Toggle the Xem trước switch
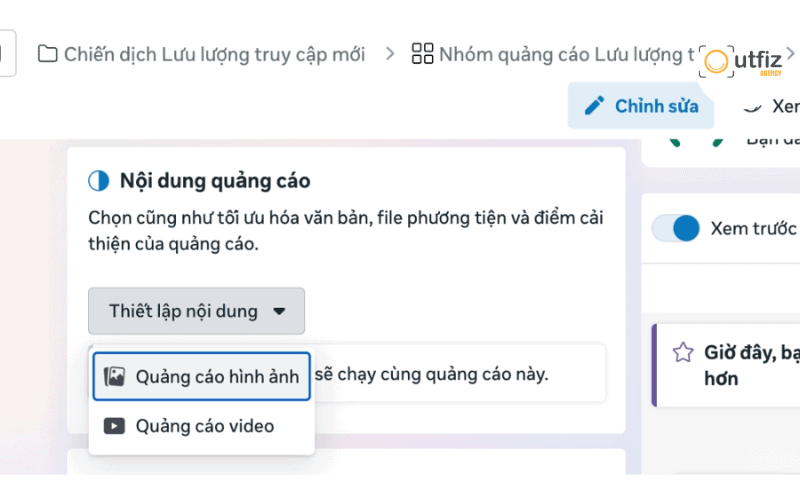800x500 pixels. (676, 228)
